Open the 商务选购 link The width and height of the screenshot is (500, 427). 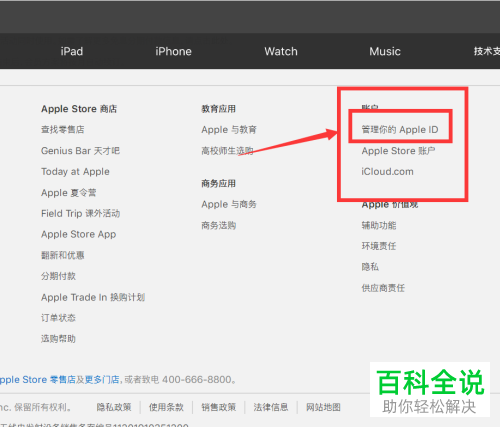pos(219,225)
